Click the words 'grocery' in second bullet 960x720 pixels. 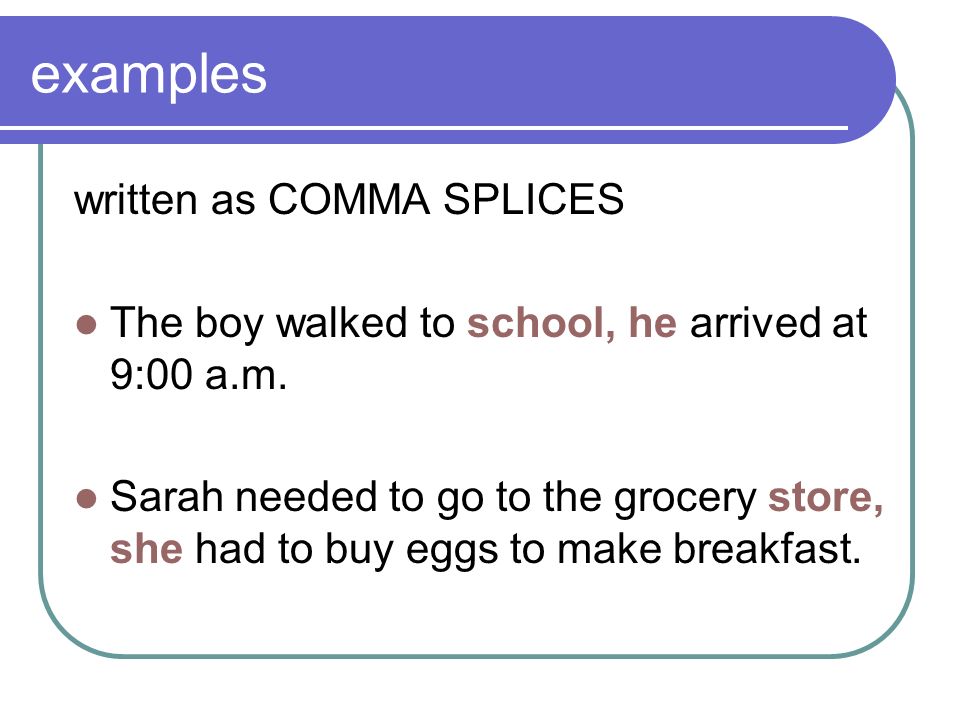pos(686,499)
